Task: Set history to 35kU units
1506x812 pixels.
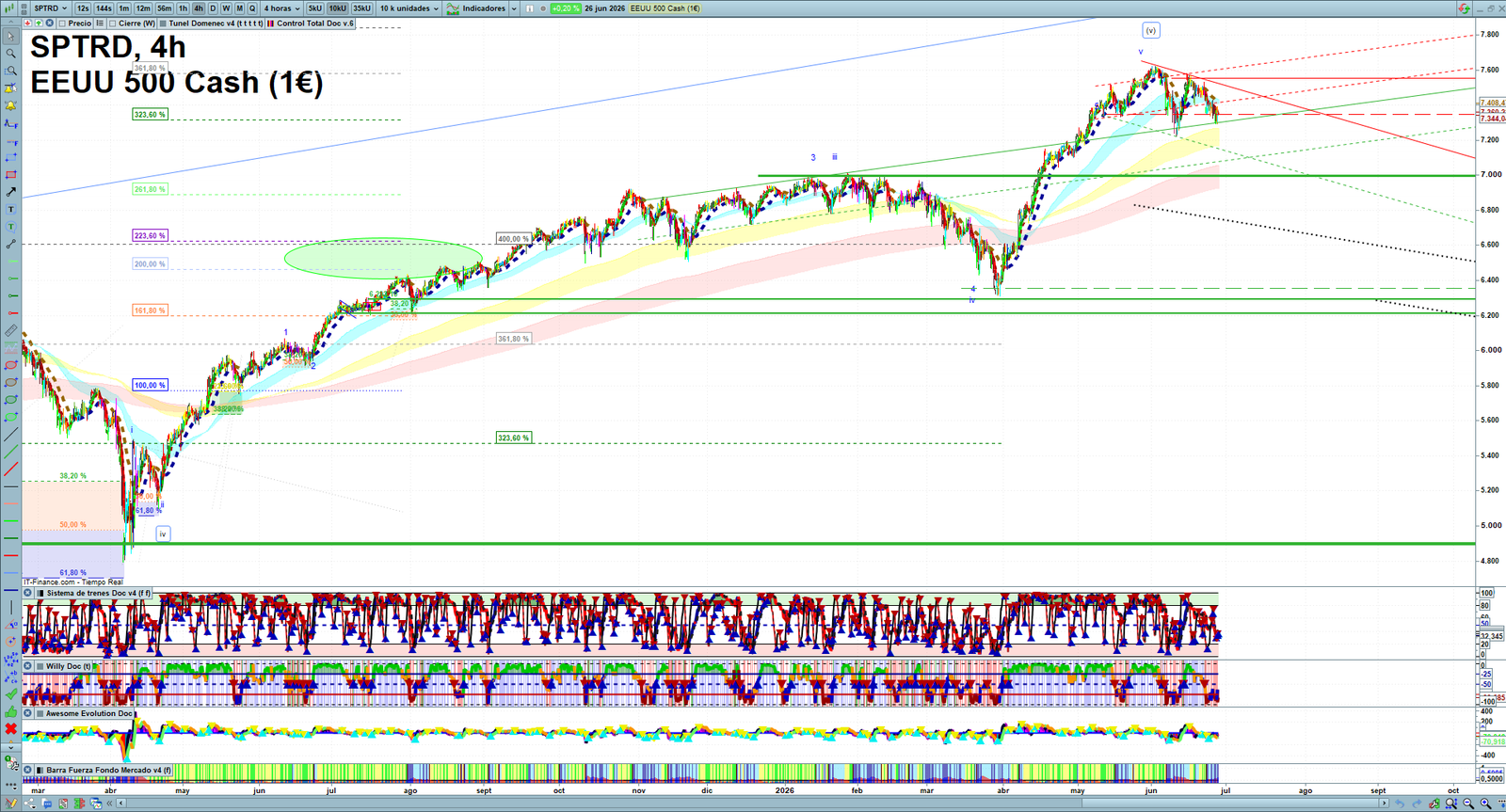Action: pyautogui.click(x=361, y=8)
